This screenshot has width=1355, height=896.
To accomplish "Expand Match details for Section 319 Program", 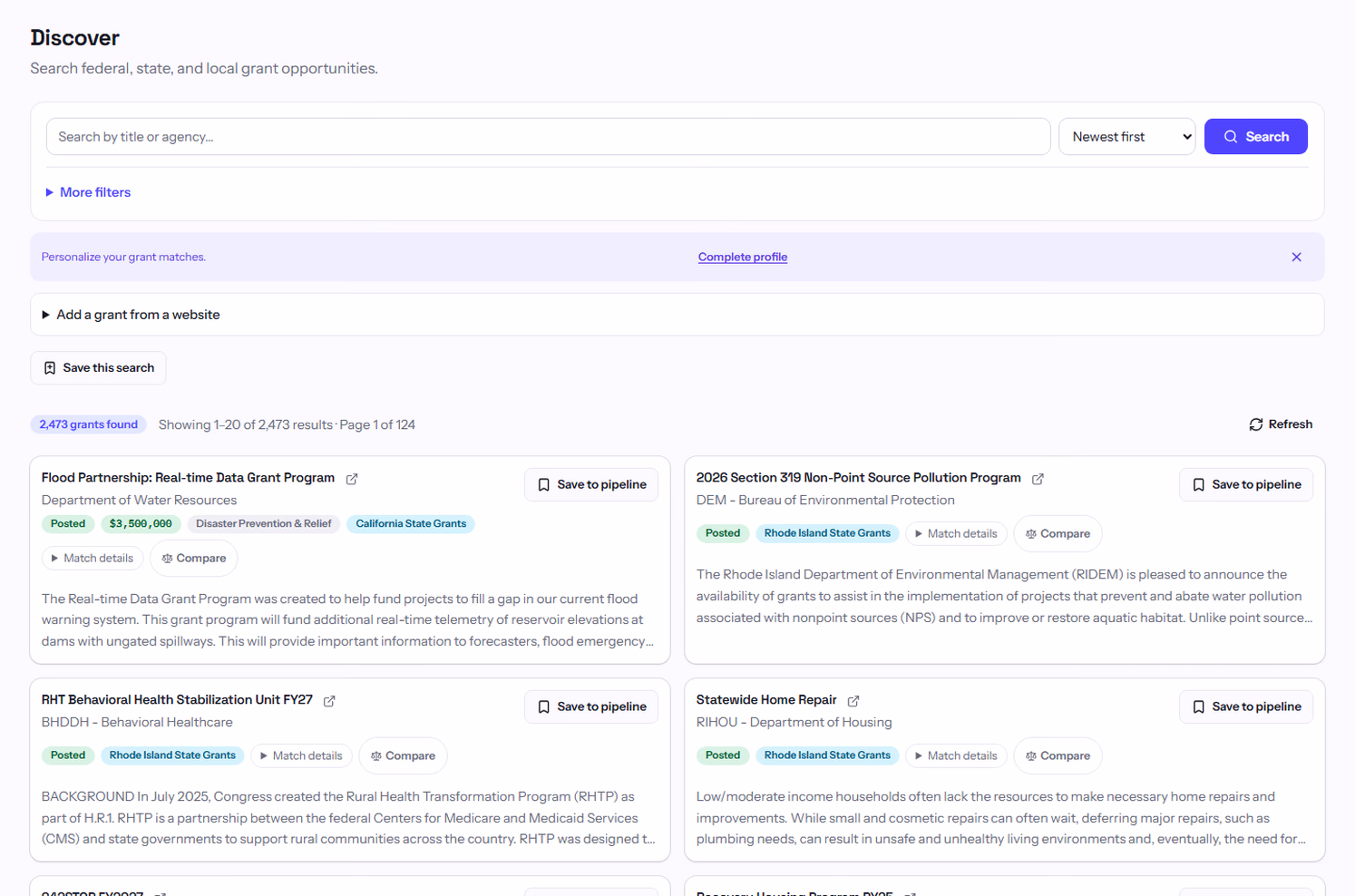I will pos(956,534).
